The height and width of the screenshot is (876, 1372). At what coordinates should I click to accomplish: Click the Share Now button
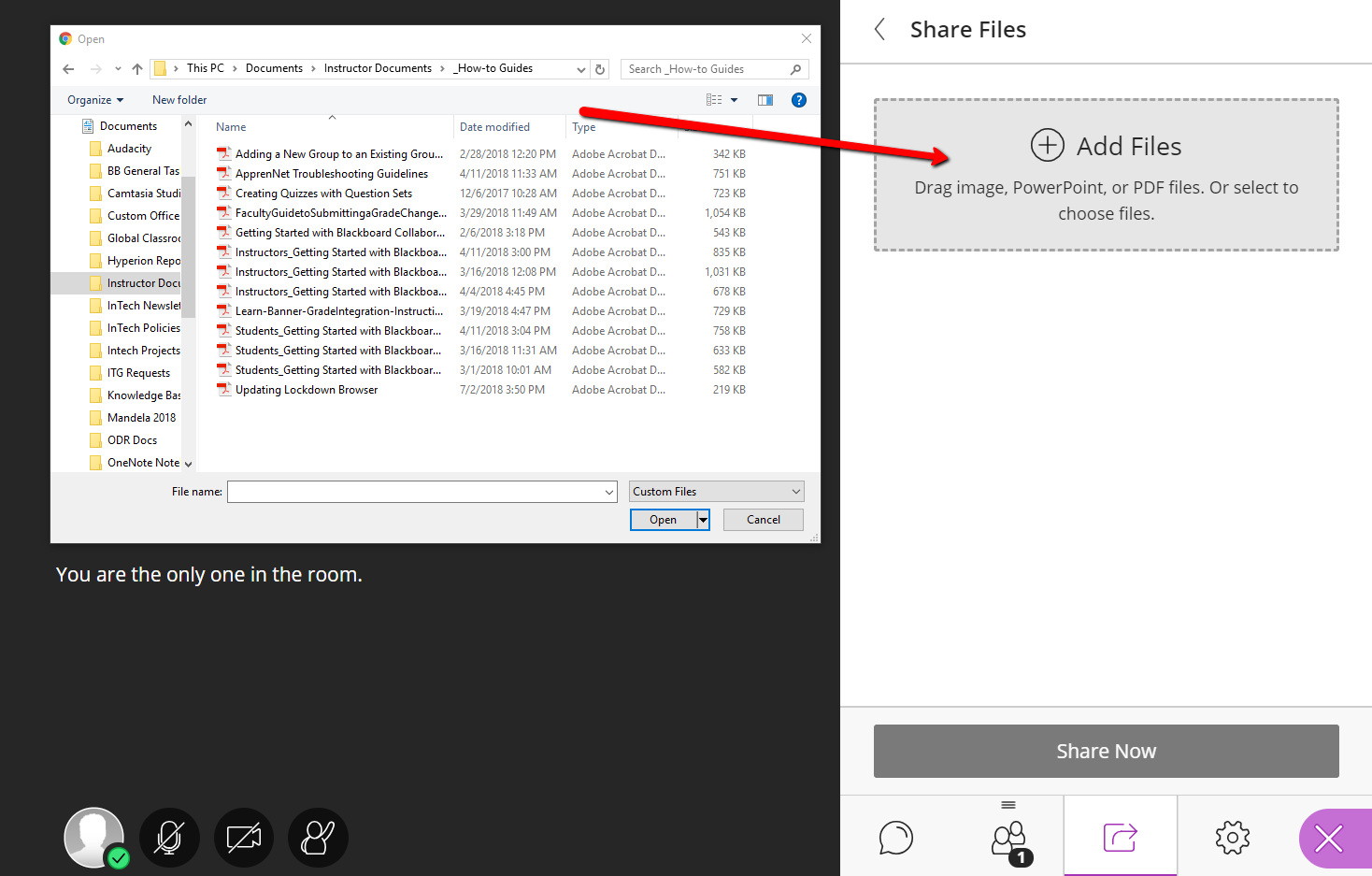(1107, 751)
